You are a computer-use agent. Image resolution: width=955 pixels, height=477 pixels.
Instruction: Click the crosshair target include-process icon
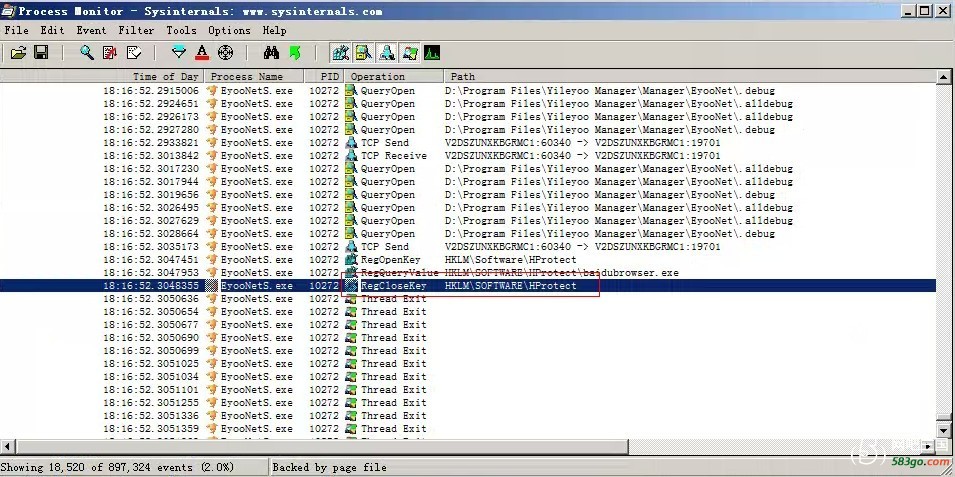[x=225, y=53]
